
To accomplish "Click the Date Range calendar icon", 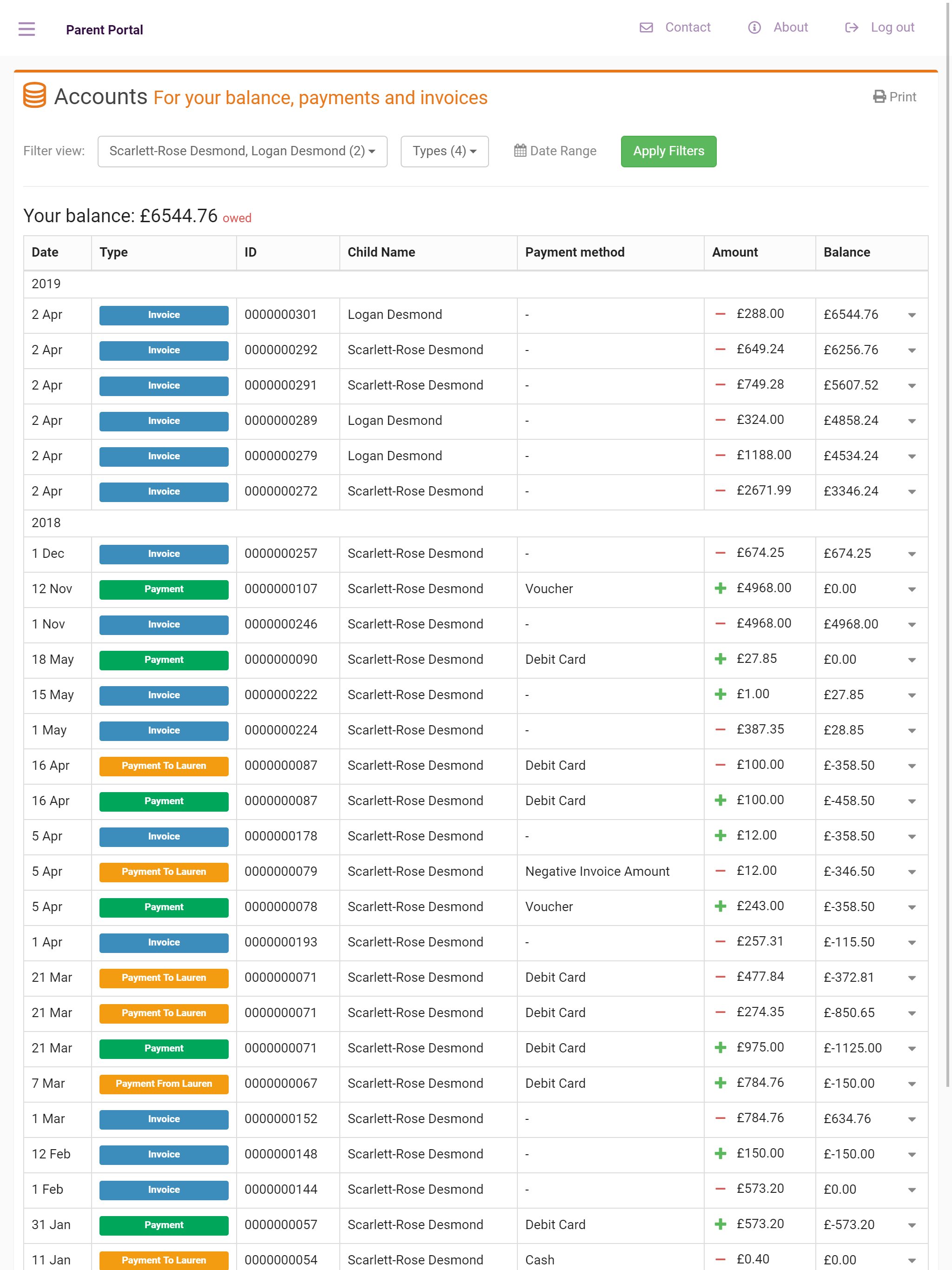I will 520,151.
